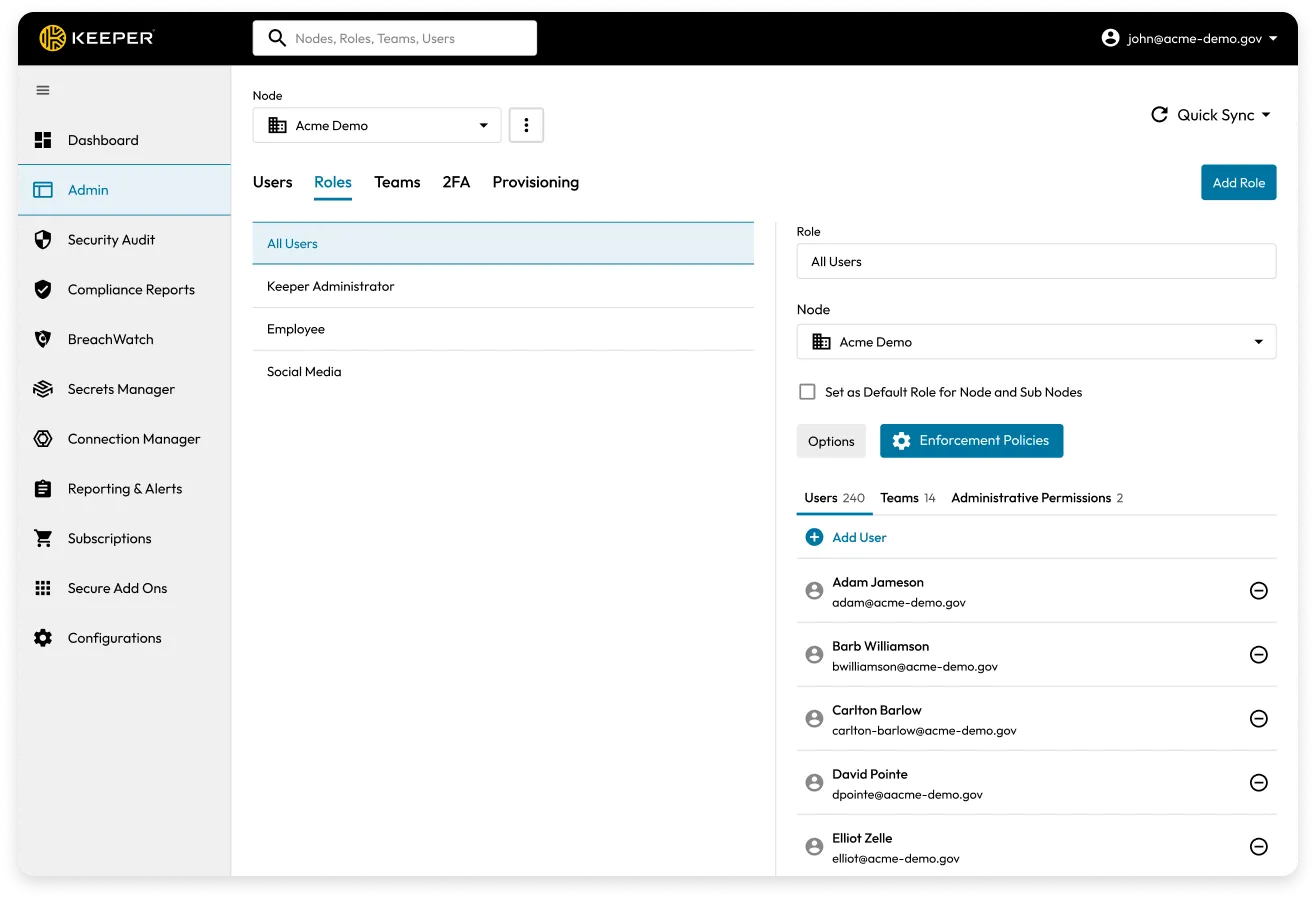The image size is (1316, 900).
Task: Click the search magnifier icon
Action: tap(277, 38)
